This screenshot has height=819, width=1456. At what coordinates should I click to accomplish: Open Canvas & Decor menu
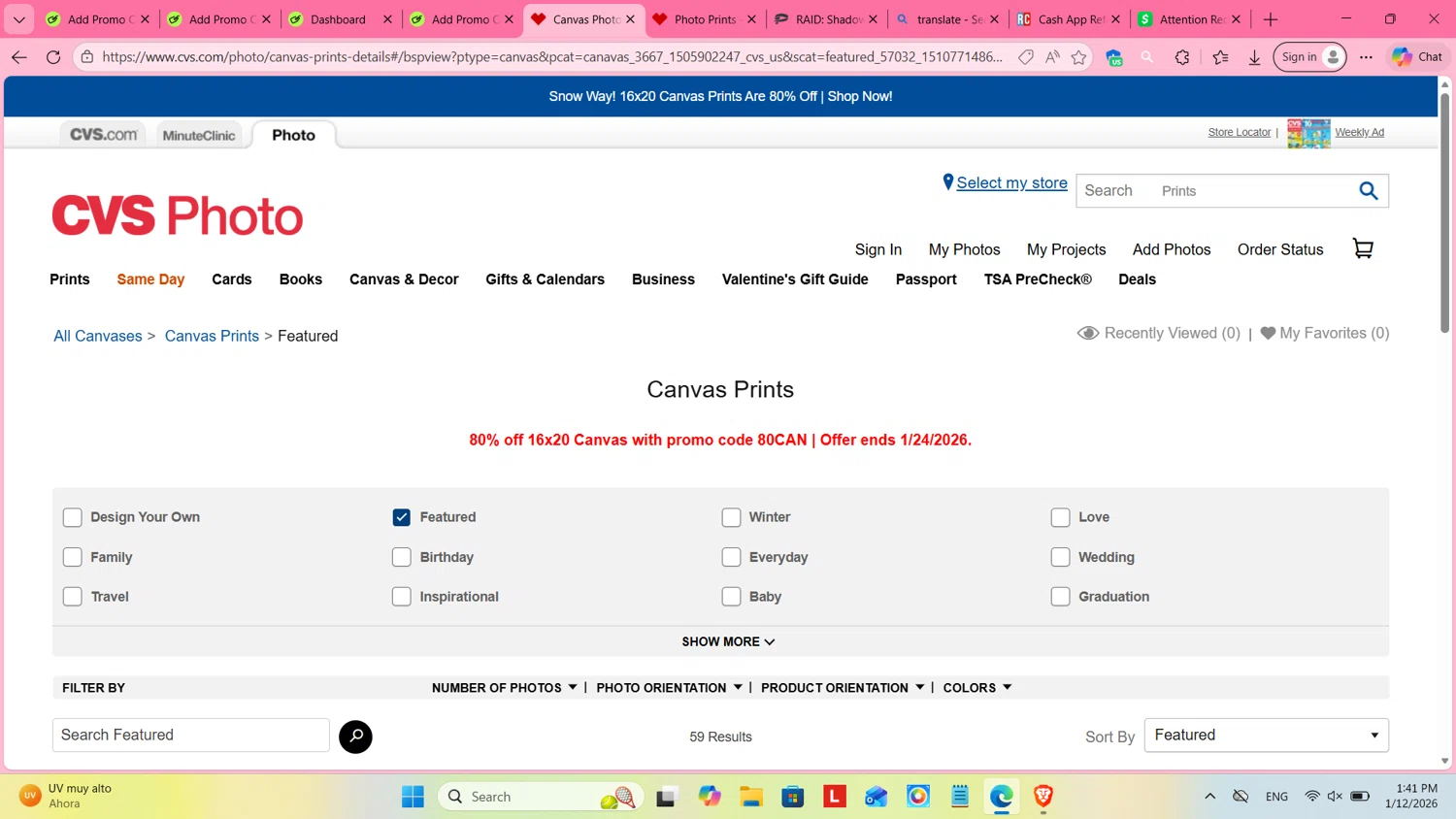404,279
